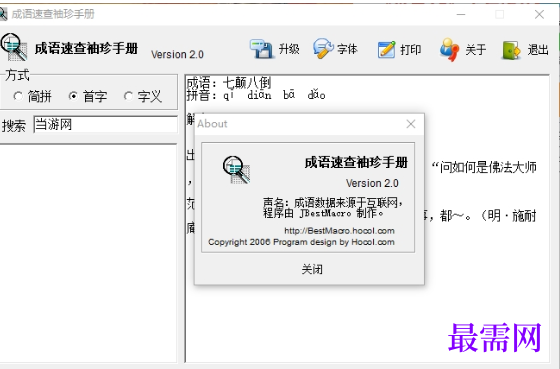Close the main application window
Screen dimensions: 560x369
(x=539, y=14)
